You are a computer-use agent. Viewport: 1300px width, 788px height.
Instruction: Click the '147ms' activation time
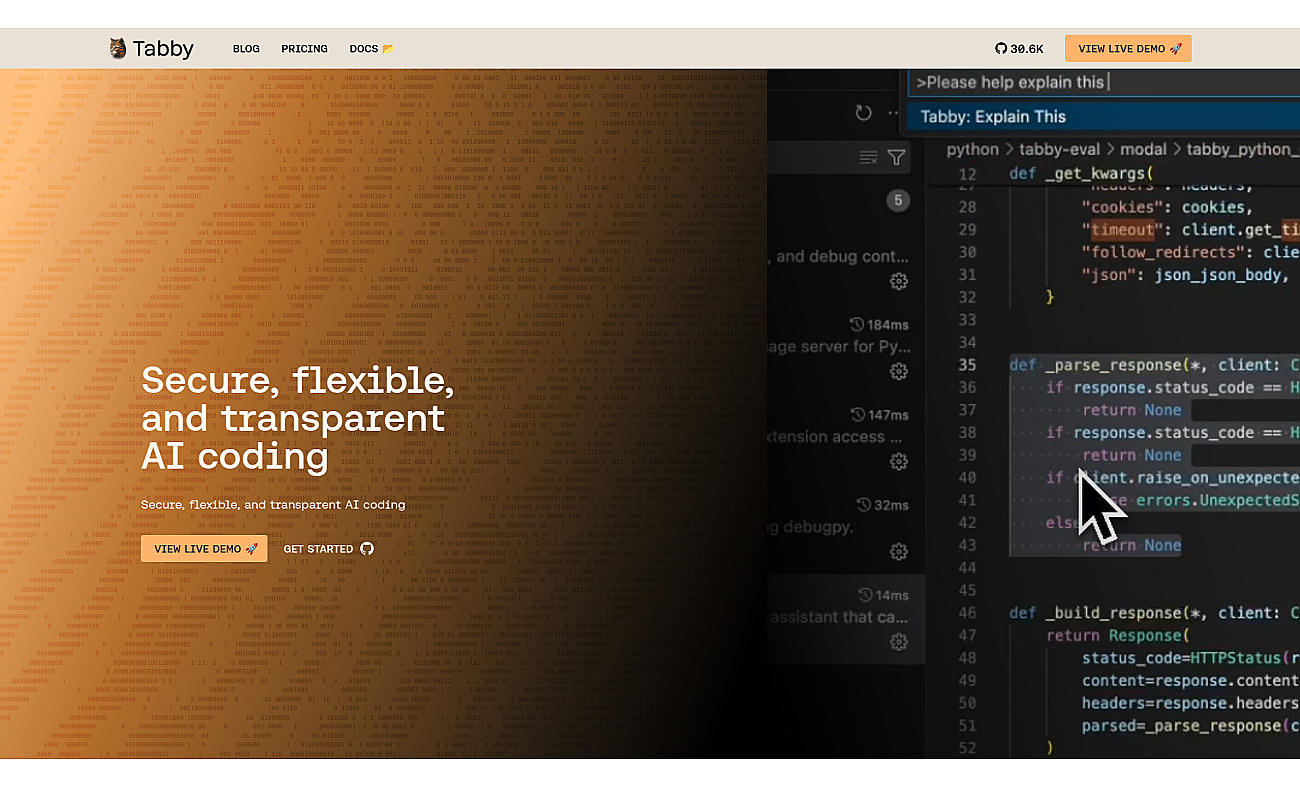coord(888,415)
